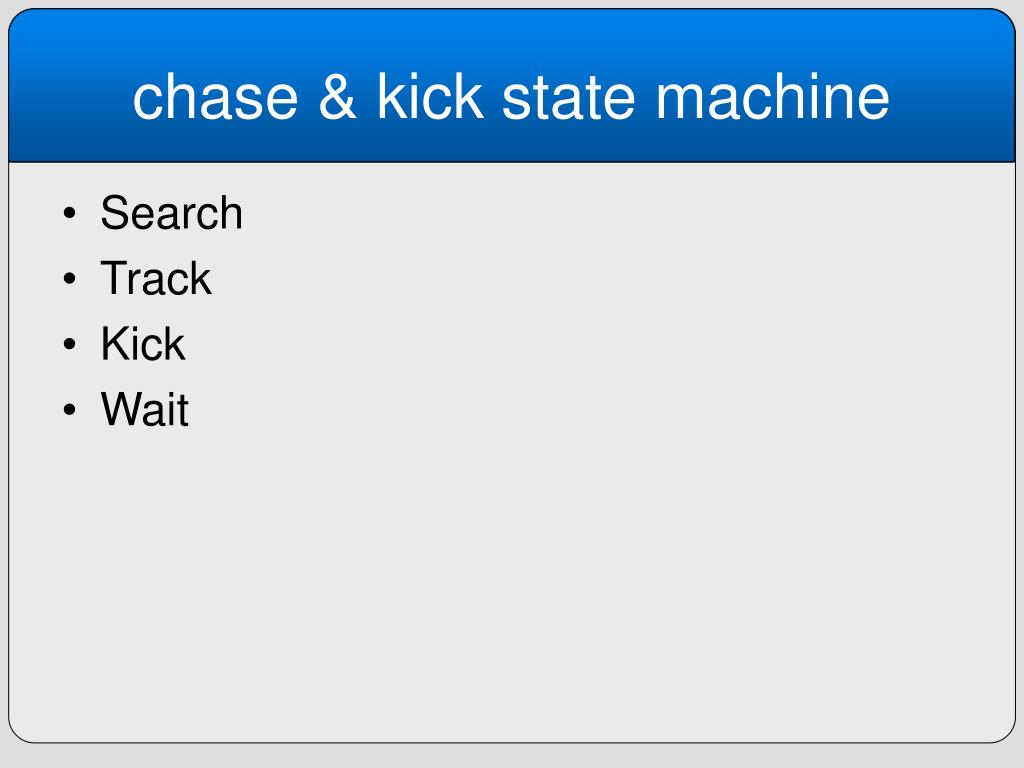
Task: Select the "Kick" bullet text
Action: click(x=142, y=344)
